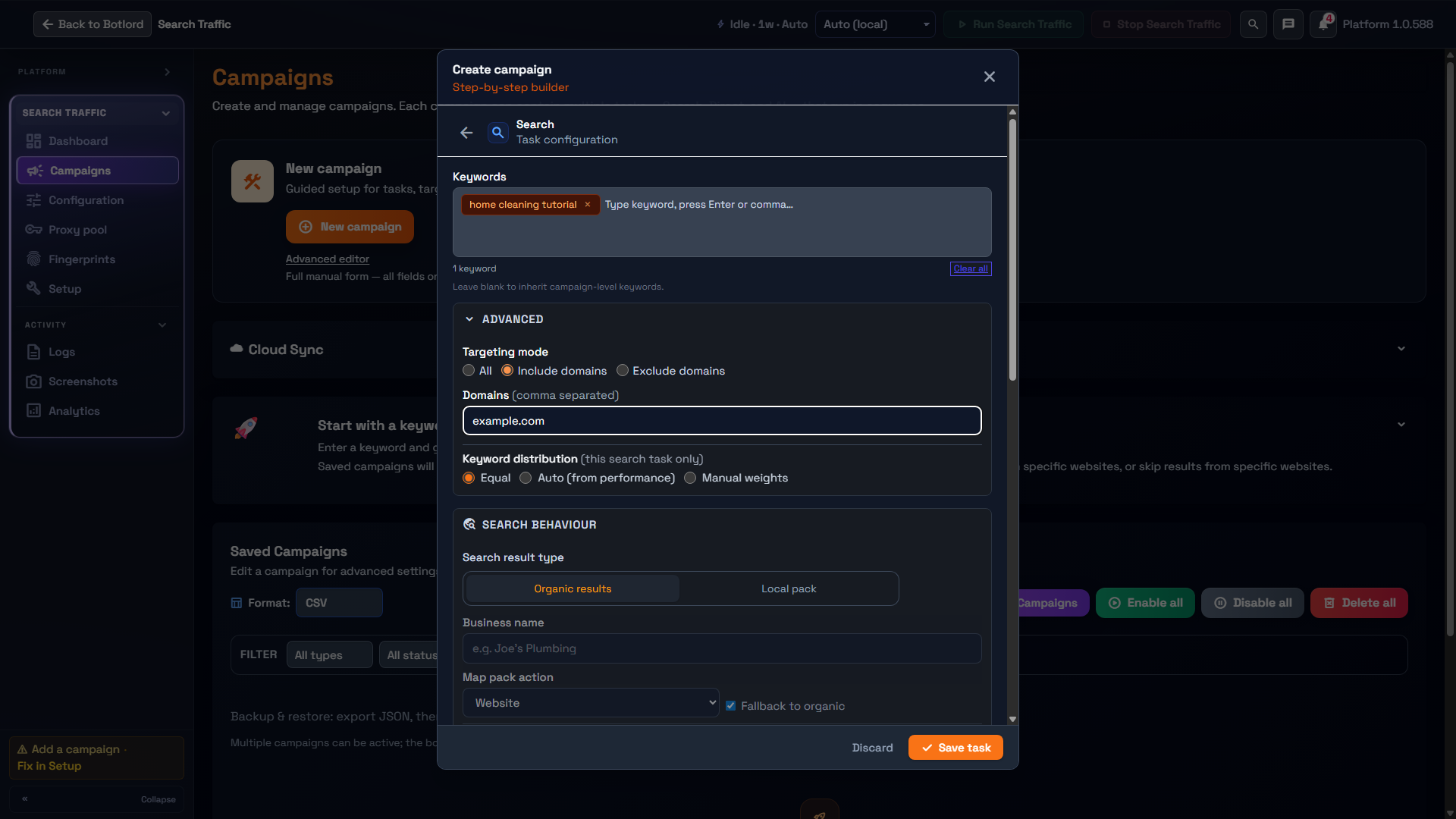Screen dimensions: 1456x819
Task: Click the Search Behaviour section icon
Action: (469, 525)
